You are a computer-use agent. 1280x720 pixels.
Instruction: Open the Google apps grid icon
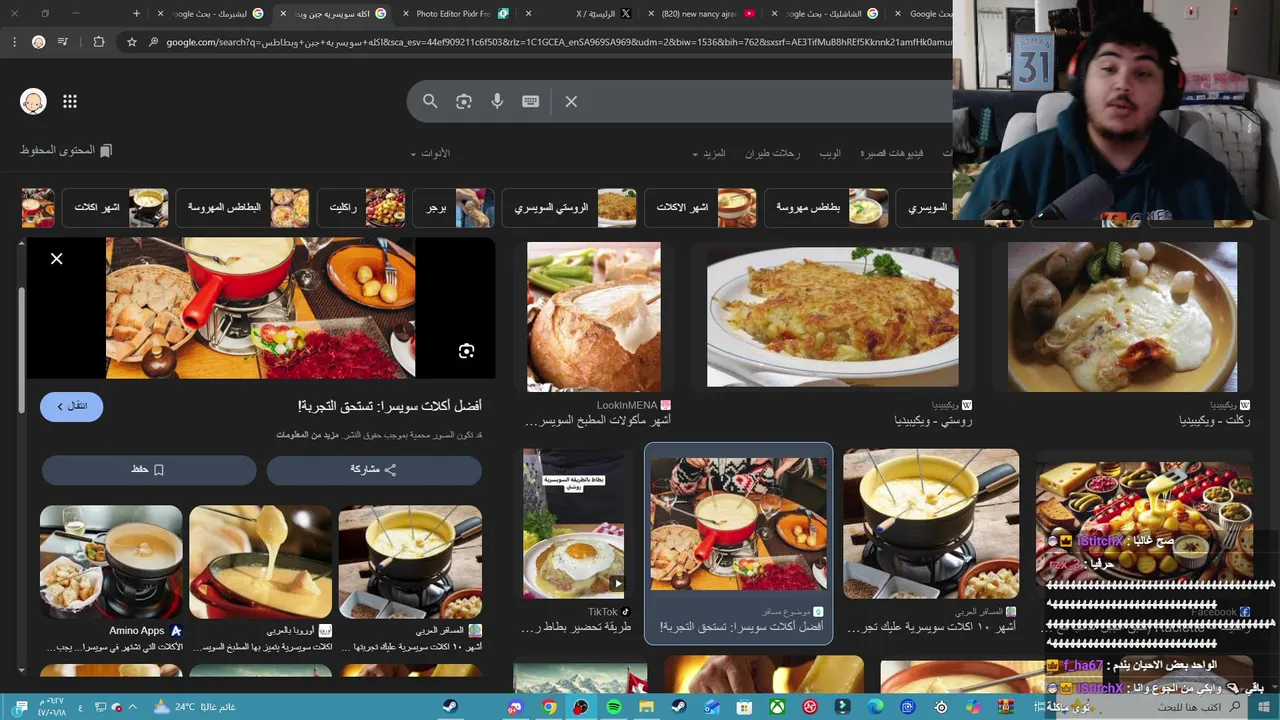70,101
